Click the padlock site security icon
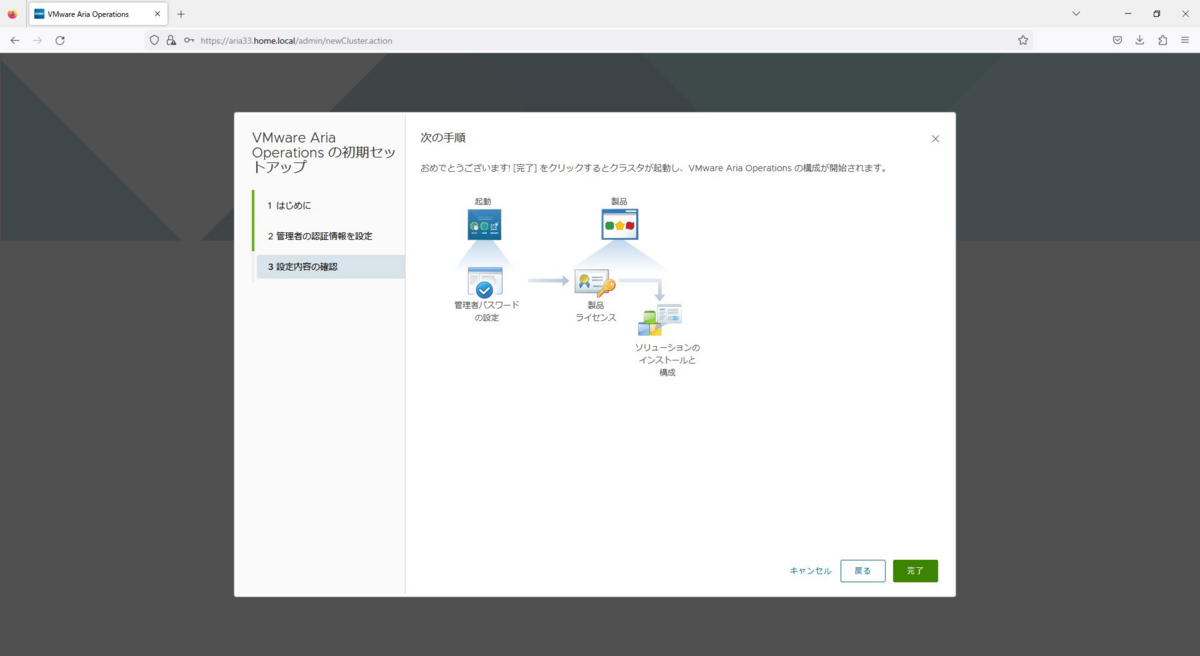The width and height of the screenshot is (1200, 656). pyautogui.click(x=171, y=40)
